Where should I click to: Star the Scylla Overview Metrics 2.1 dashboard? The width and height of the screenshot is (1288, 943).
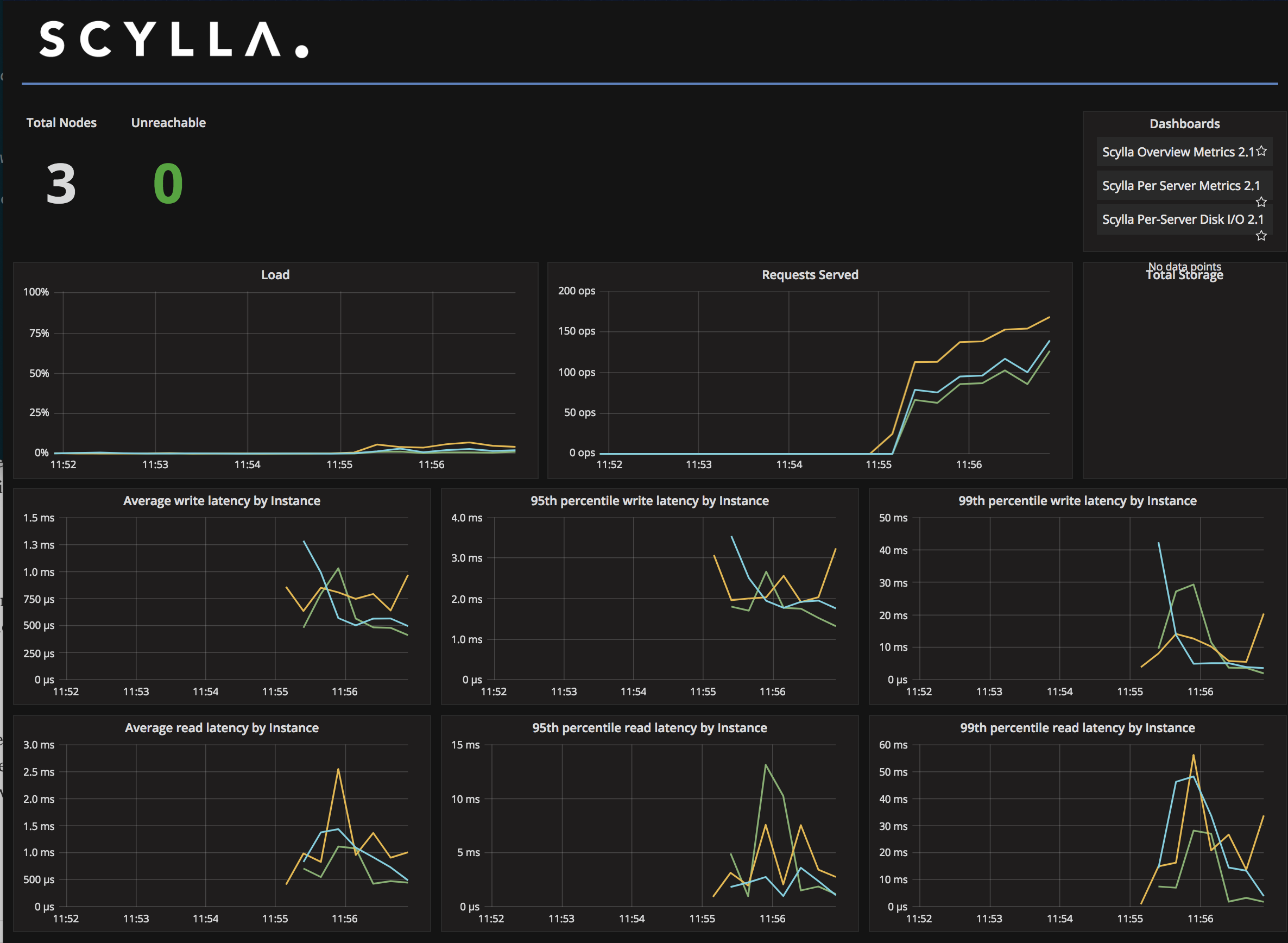point(1261,150)
